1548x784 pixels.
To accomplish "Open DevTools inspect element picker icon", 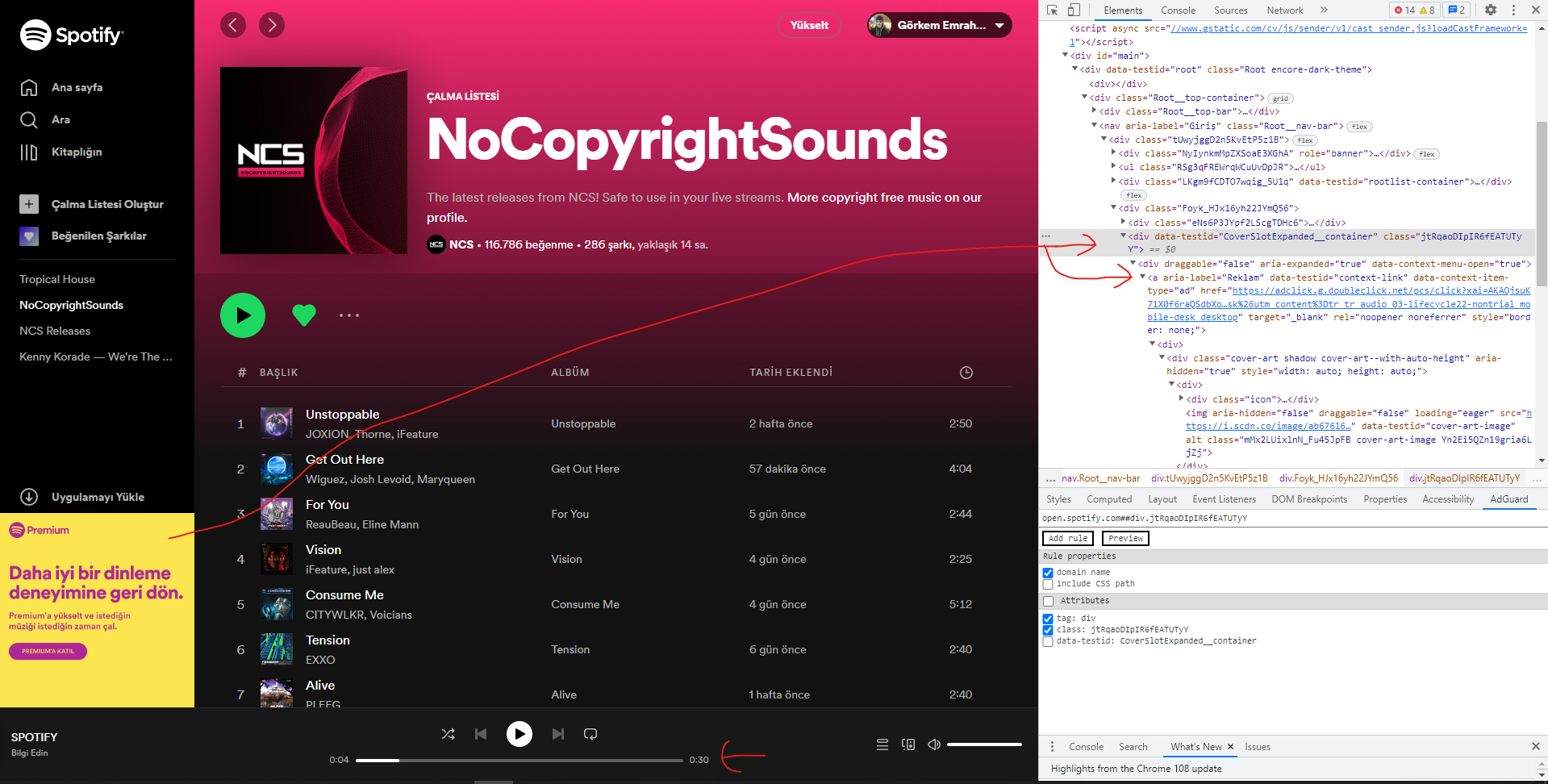I will (1053, 10).
